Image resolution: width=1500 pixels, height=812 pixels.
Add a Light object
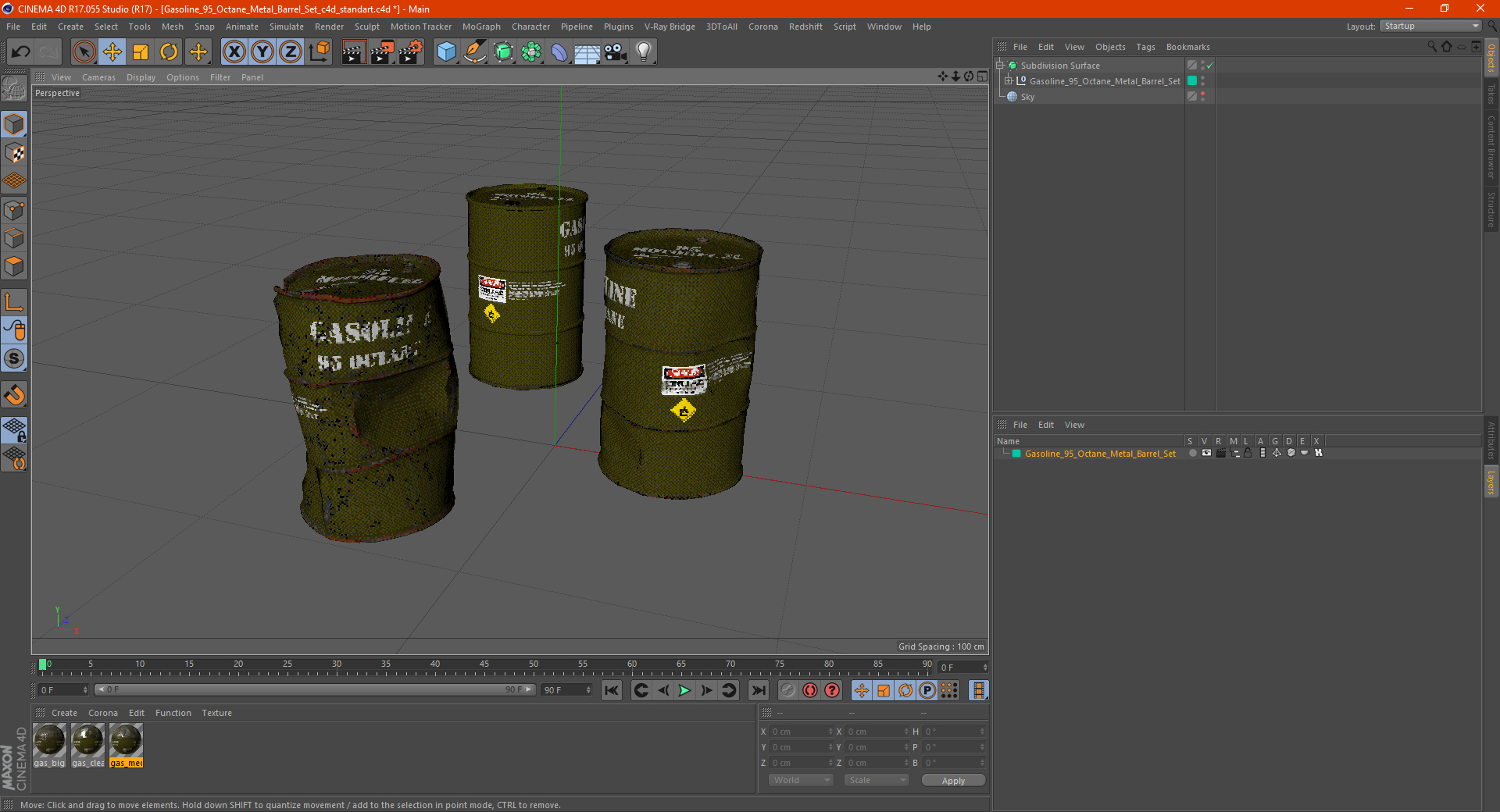click(644, 52)
